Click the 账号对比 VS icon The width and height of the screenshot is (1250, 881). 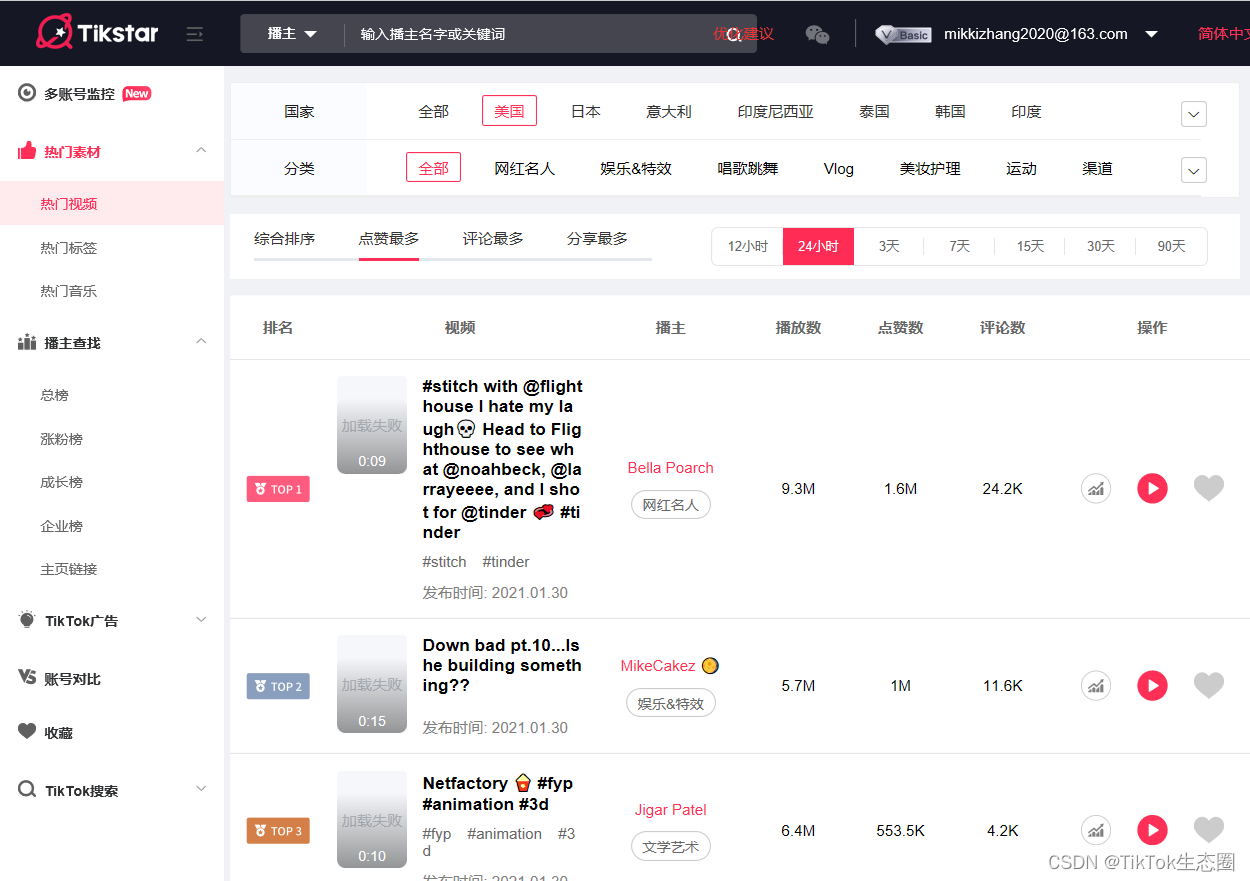click(27, 677)
